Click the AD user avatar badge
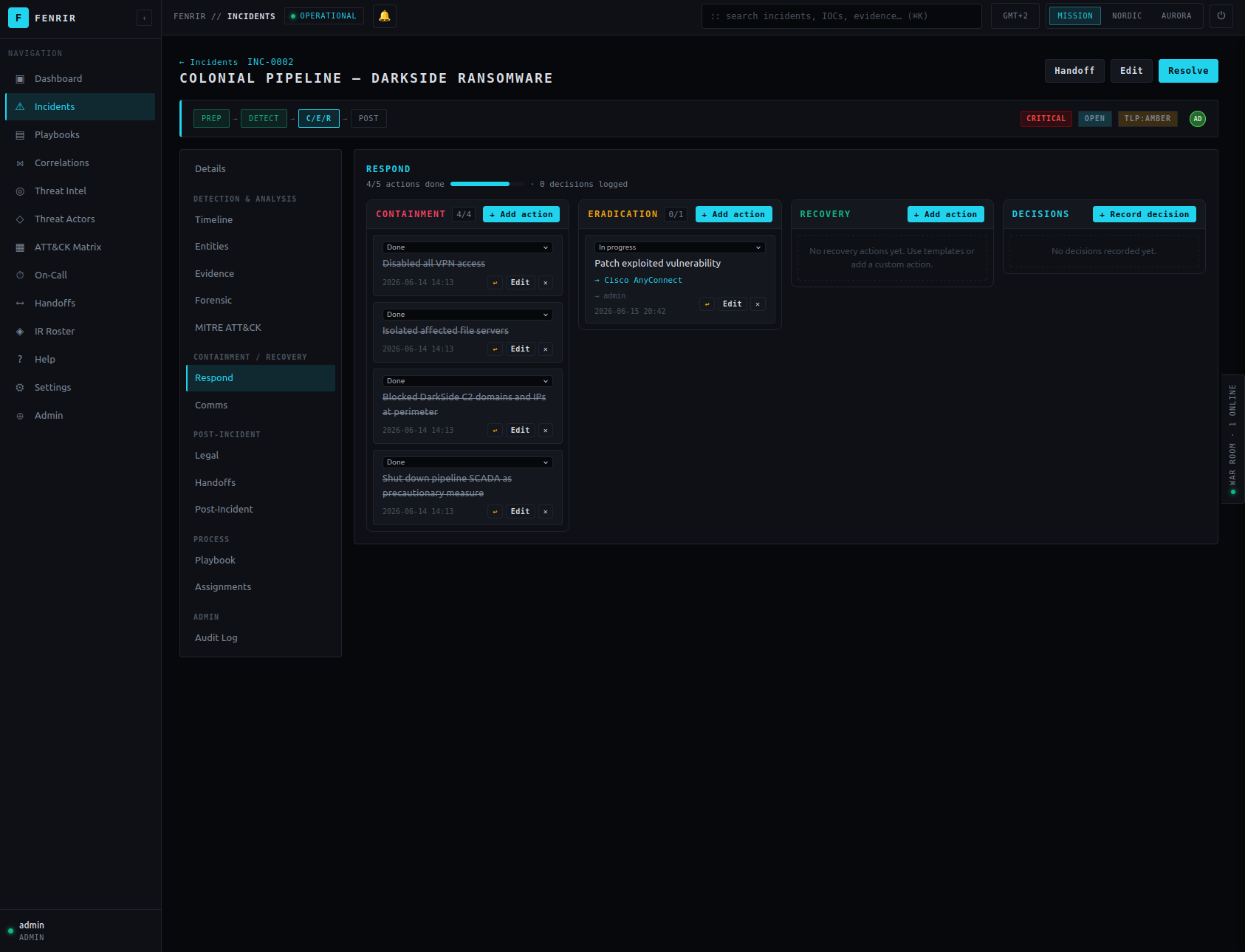Screen dimensions: 1245x952 [1198, 119]
